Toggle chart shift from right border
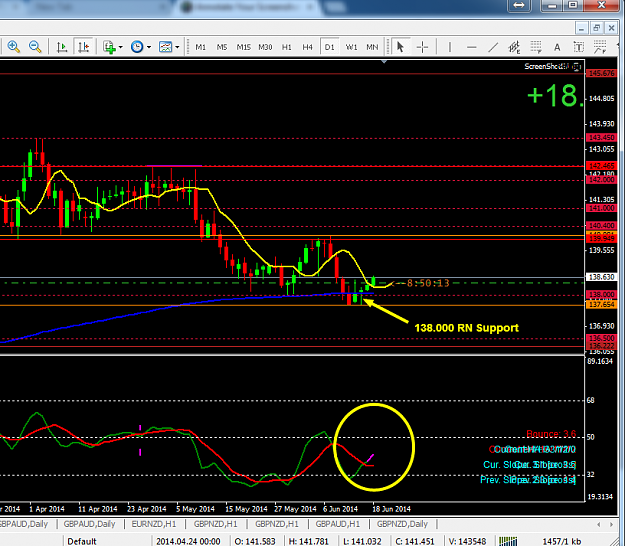This screenshot has width=625, height=546. 83,47
